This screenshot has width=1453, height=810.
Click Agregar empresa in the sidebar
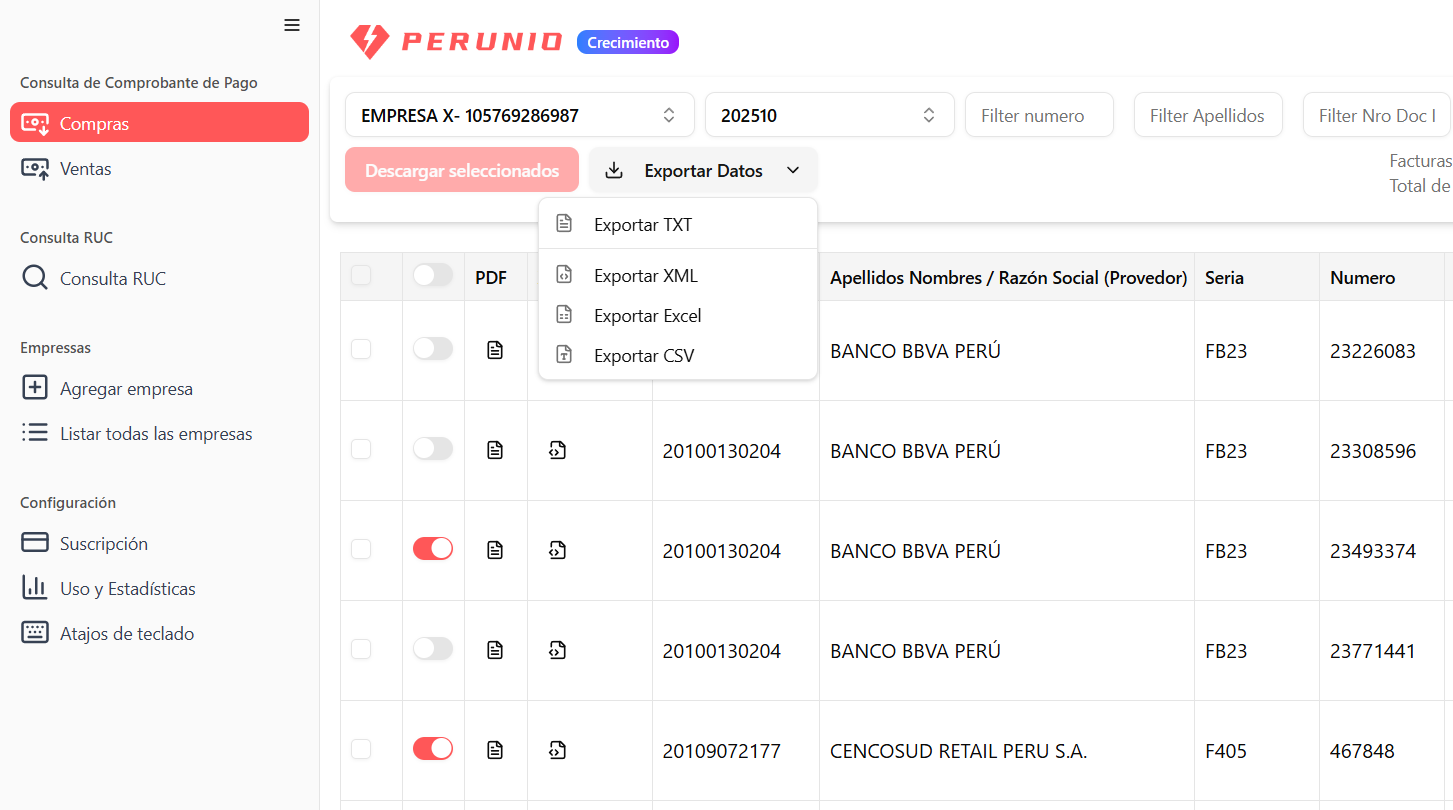(x=120, y=388)
